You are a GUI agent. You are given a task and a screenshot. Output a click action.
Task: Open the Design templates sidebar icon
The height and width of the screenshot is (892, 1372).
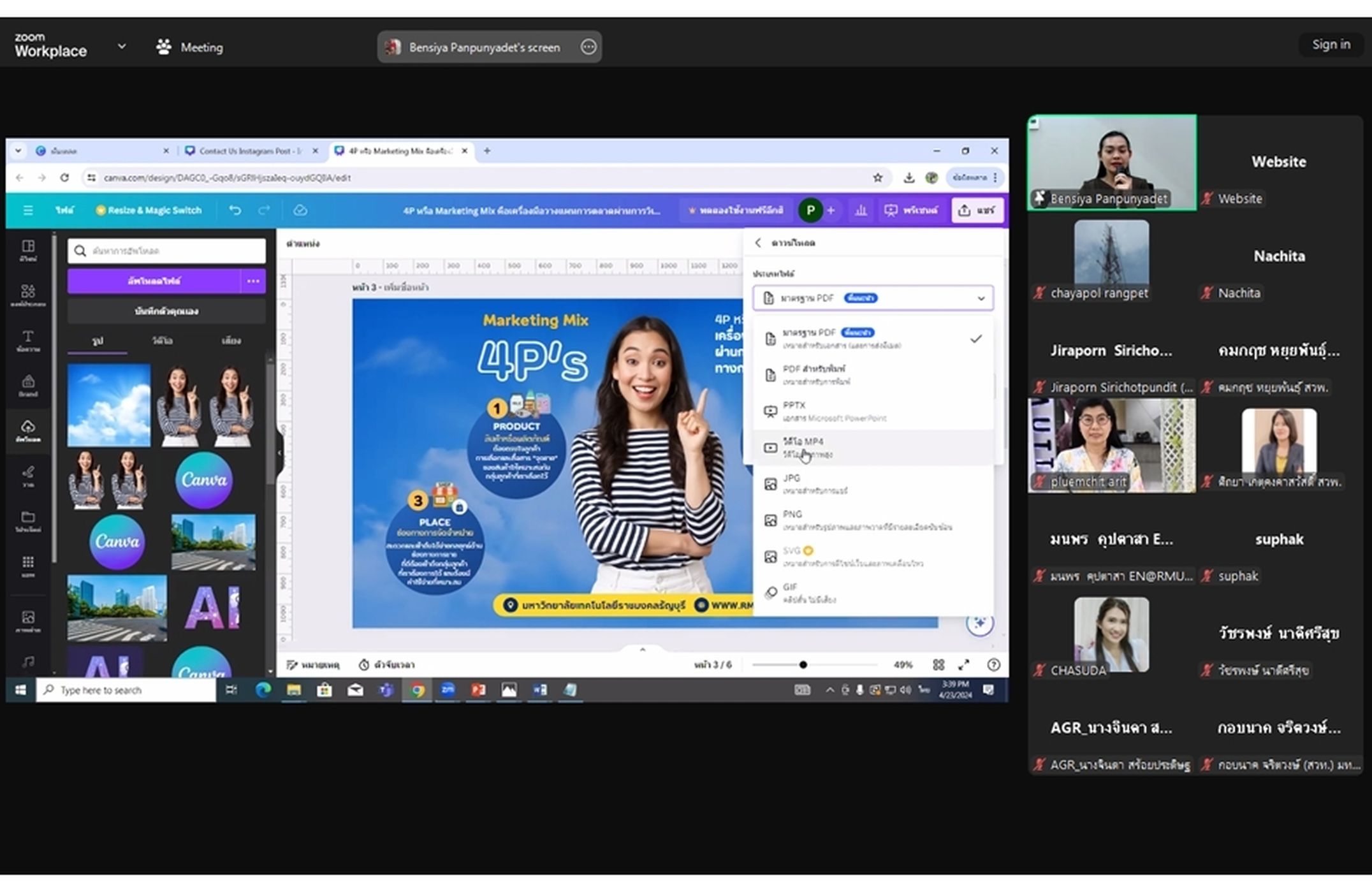click(28, 251)
